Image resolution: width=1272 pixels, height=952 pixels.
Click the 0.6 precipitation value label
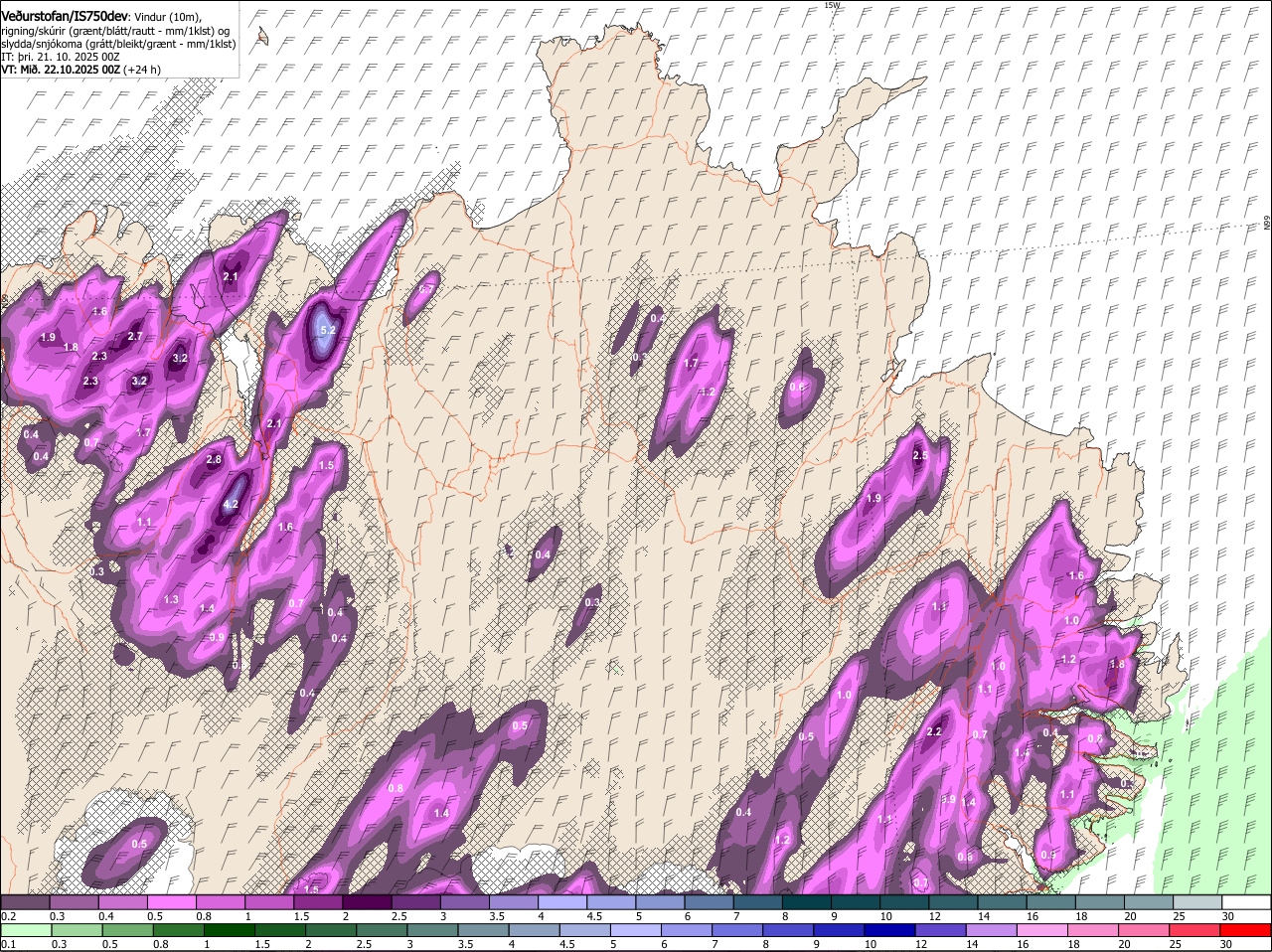(x=797, y=388)
